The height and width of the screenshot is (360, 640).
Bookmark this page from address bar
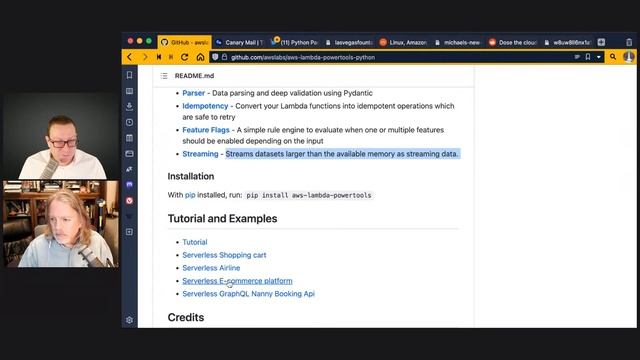pos(588,57)
